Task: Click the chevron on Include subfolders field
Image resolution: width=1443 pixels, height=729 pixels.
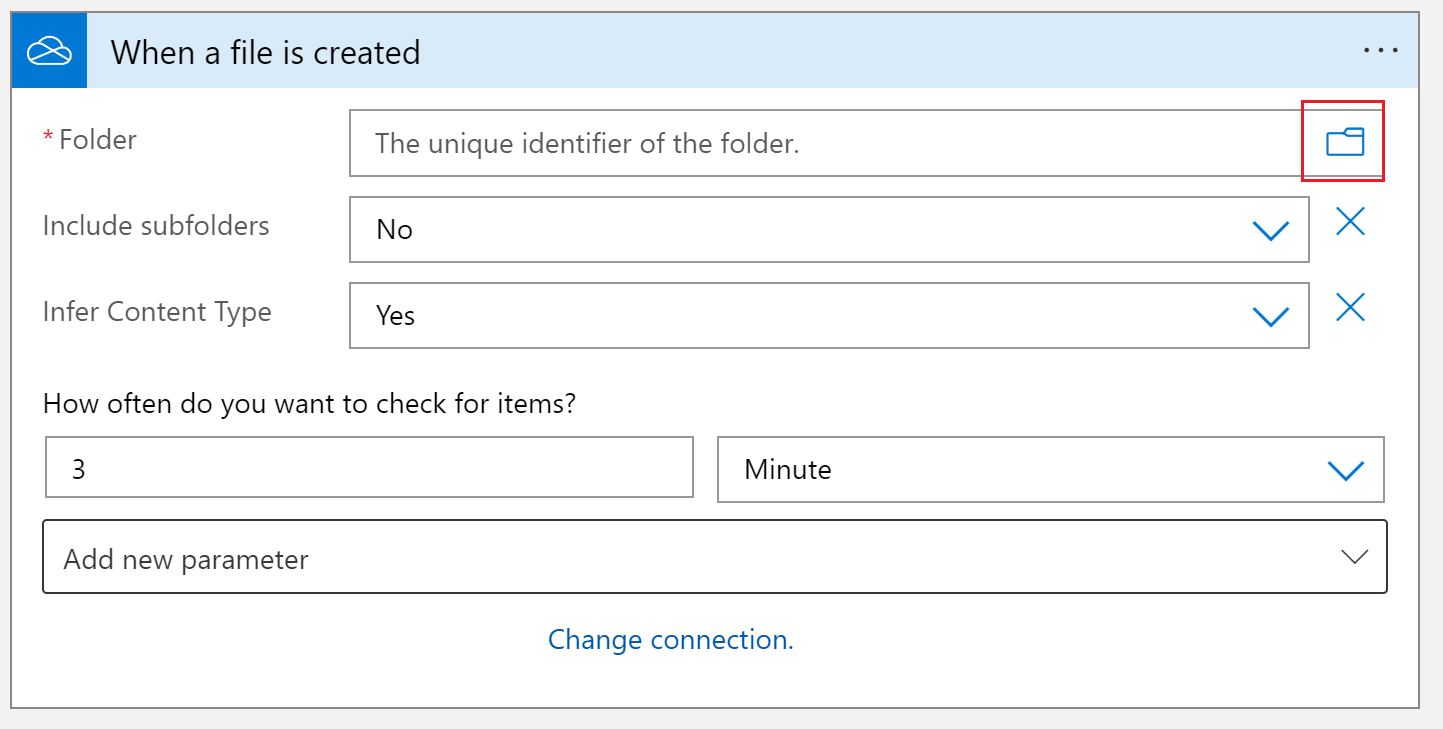Action: (1271, 229)
